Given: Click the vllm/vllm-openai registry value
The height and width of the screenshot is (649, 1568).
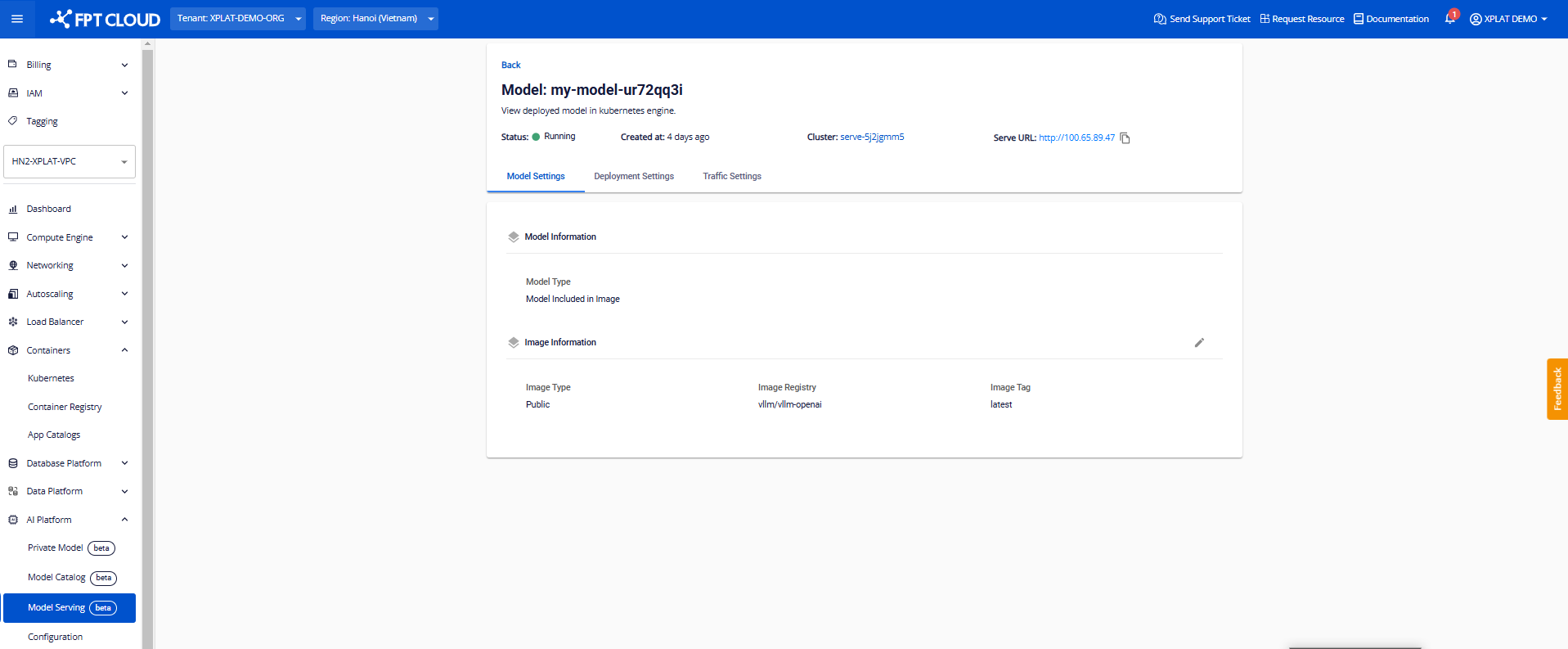Looking at the screenshot, I should 789,404.
